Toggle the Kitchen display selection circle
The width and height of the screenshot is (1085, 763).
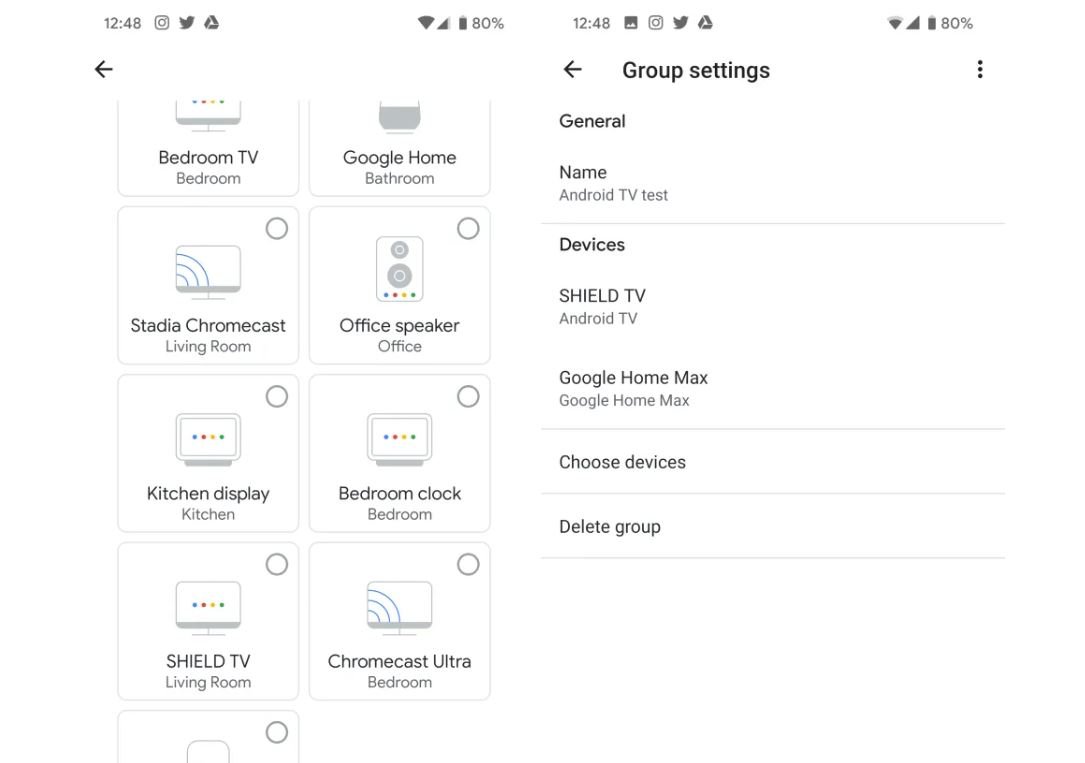(277, 397)
